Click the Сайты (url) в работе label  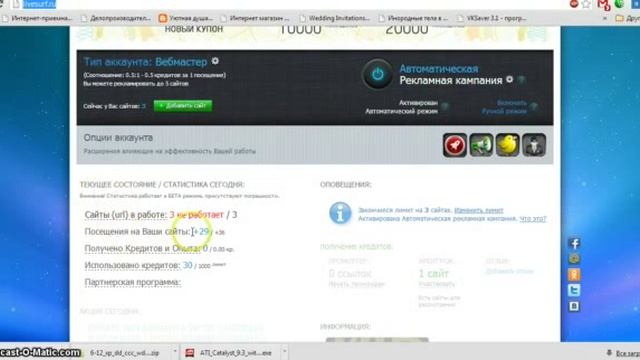click(x=126, y=215)
